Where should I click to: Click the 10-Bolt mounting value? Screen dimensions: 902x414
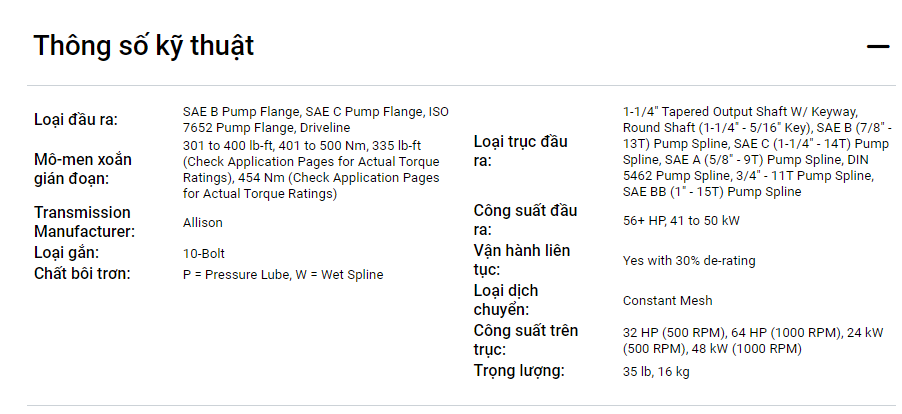click(x=204, y=253)
